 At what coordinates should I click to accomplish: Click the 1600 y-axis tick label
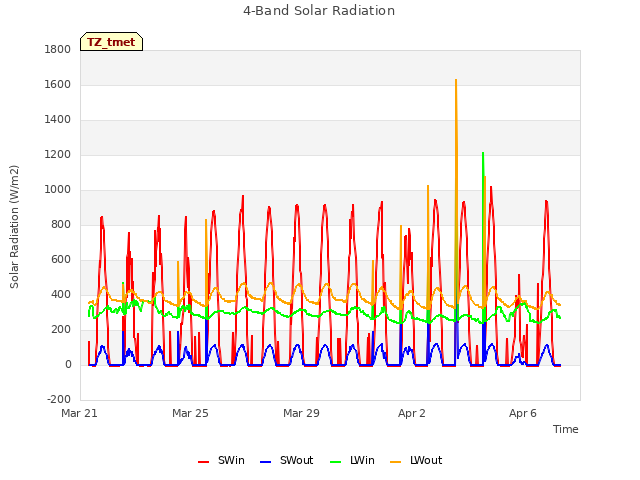[x=58, y=85]
